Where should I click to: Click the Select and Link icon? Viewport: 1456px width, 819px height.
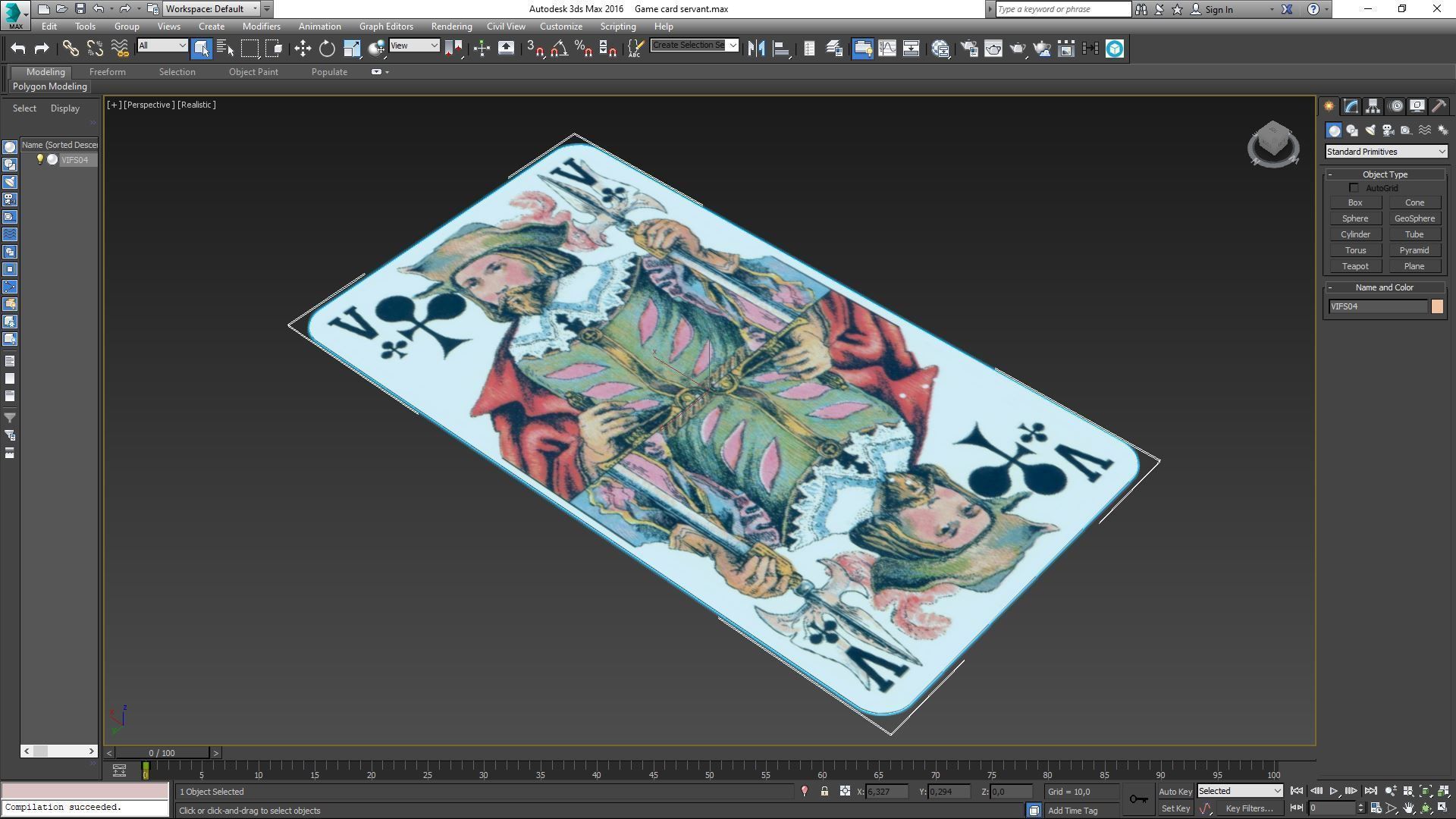click(x=71, y=49)
